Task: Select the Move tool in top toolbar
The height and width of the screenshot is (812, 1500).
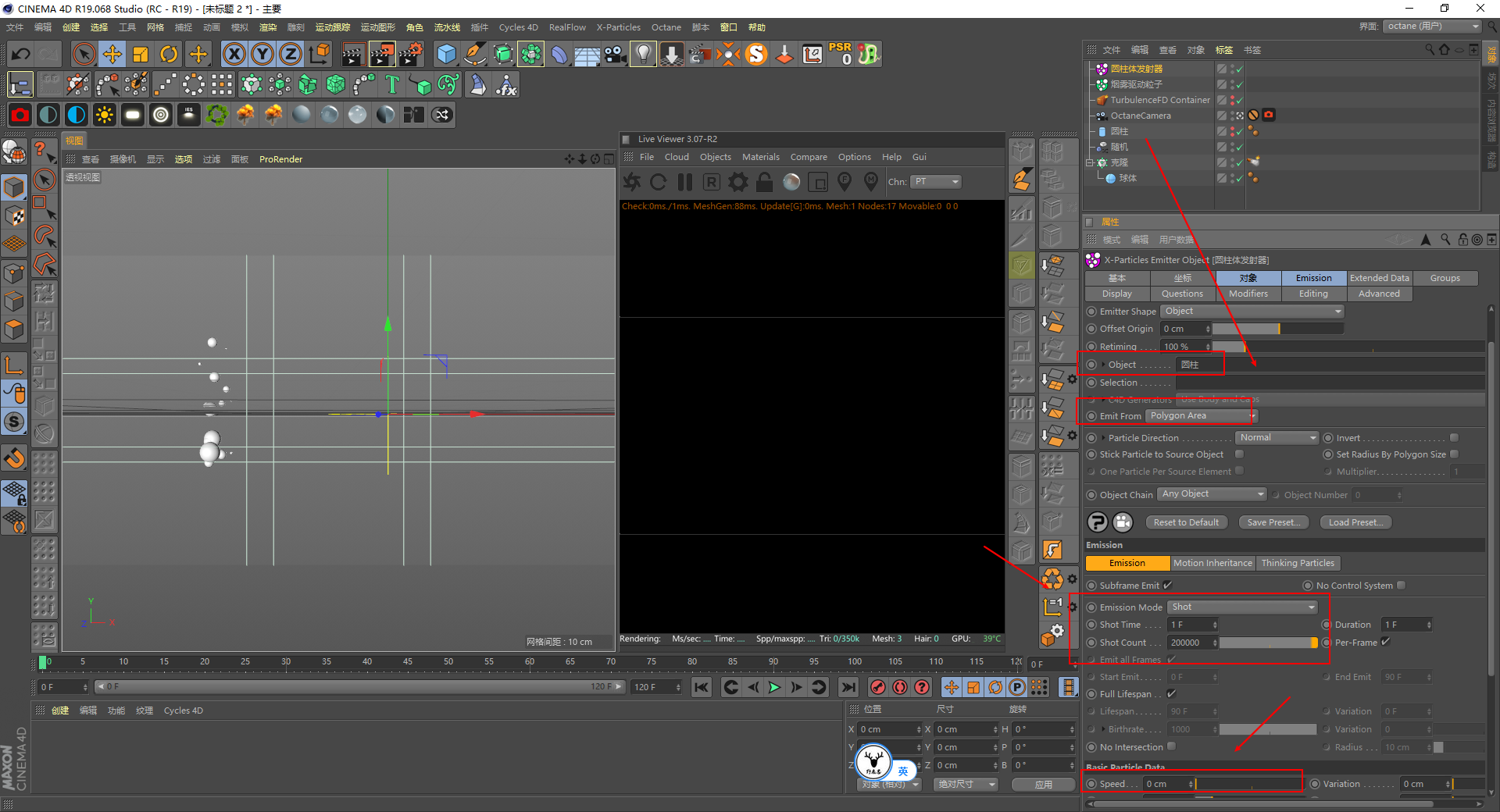Action: tap(112, 54)
